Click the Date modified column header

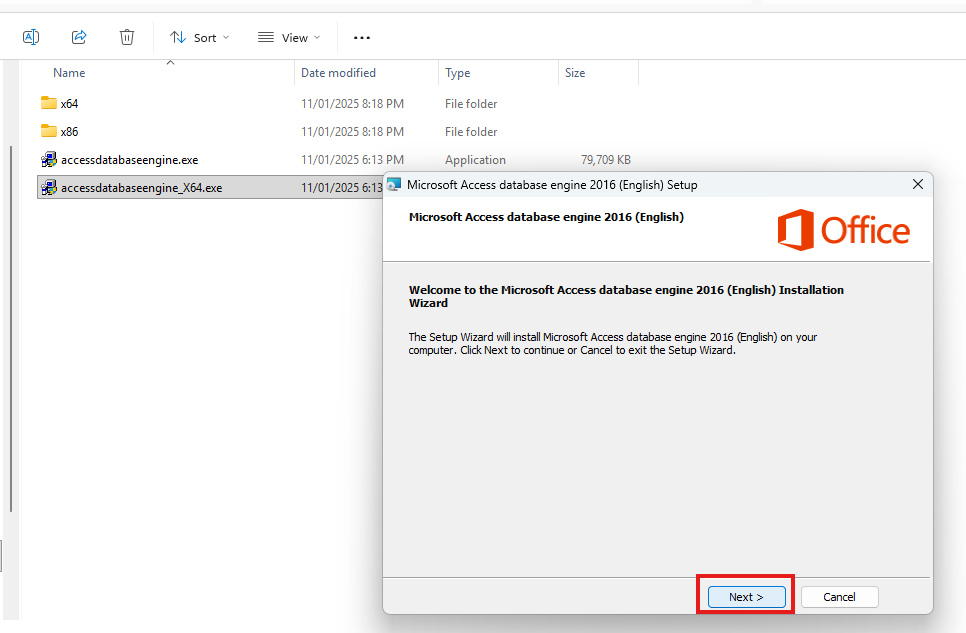point(339,72)
